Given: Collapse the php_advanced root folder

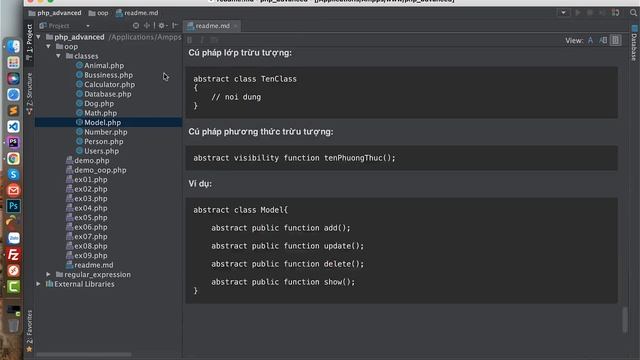Looking at the screenshot, I should coord(39,37).
